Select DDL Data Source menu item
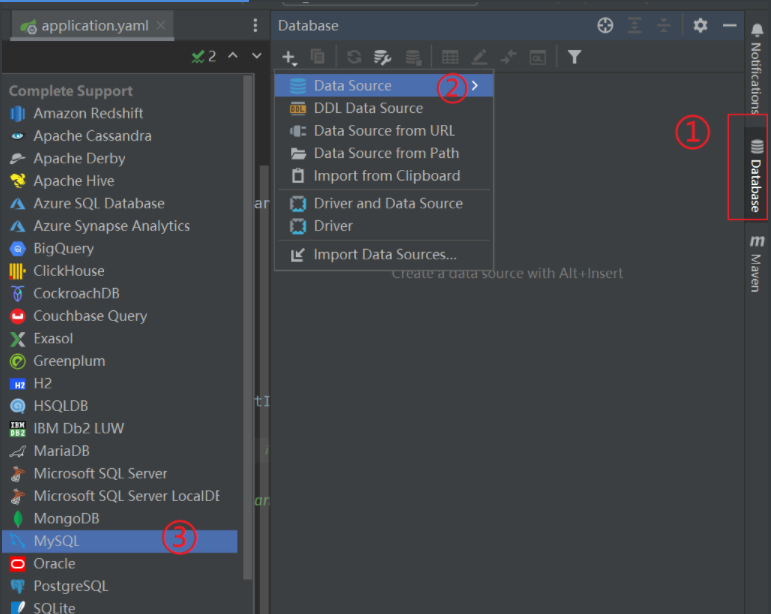The image size is (771, 614). pyautogui.click(x=384, y=108)
